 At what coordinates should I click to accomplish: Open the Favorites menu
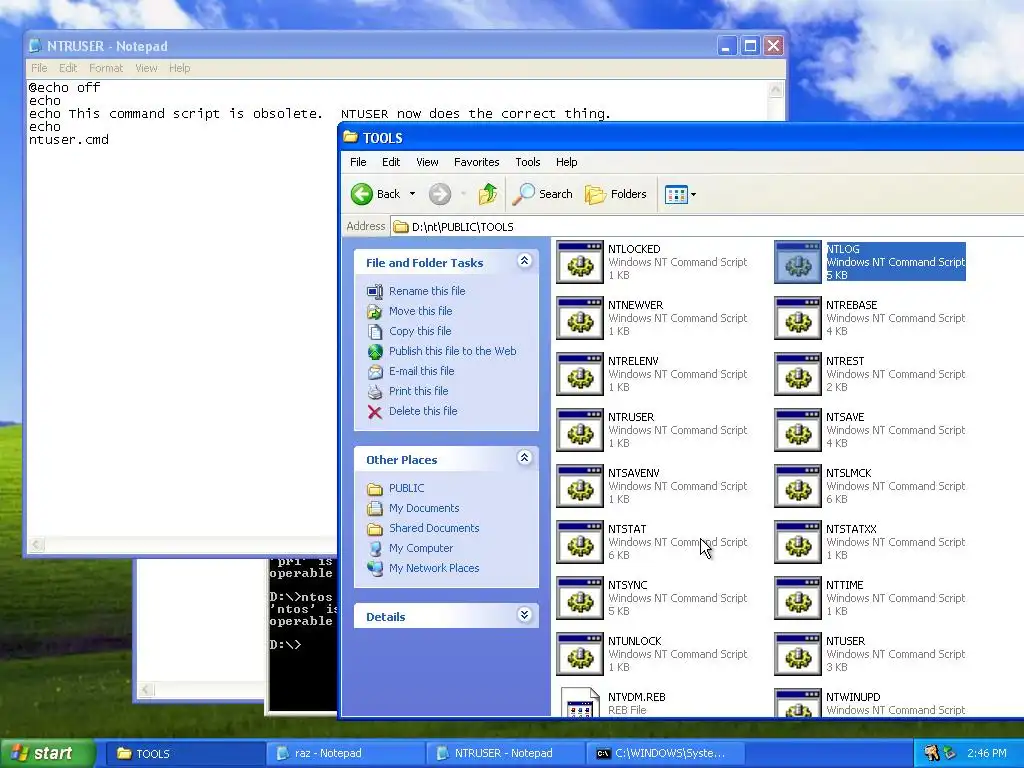477,162
